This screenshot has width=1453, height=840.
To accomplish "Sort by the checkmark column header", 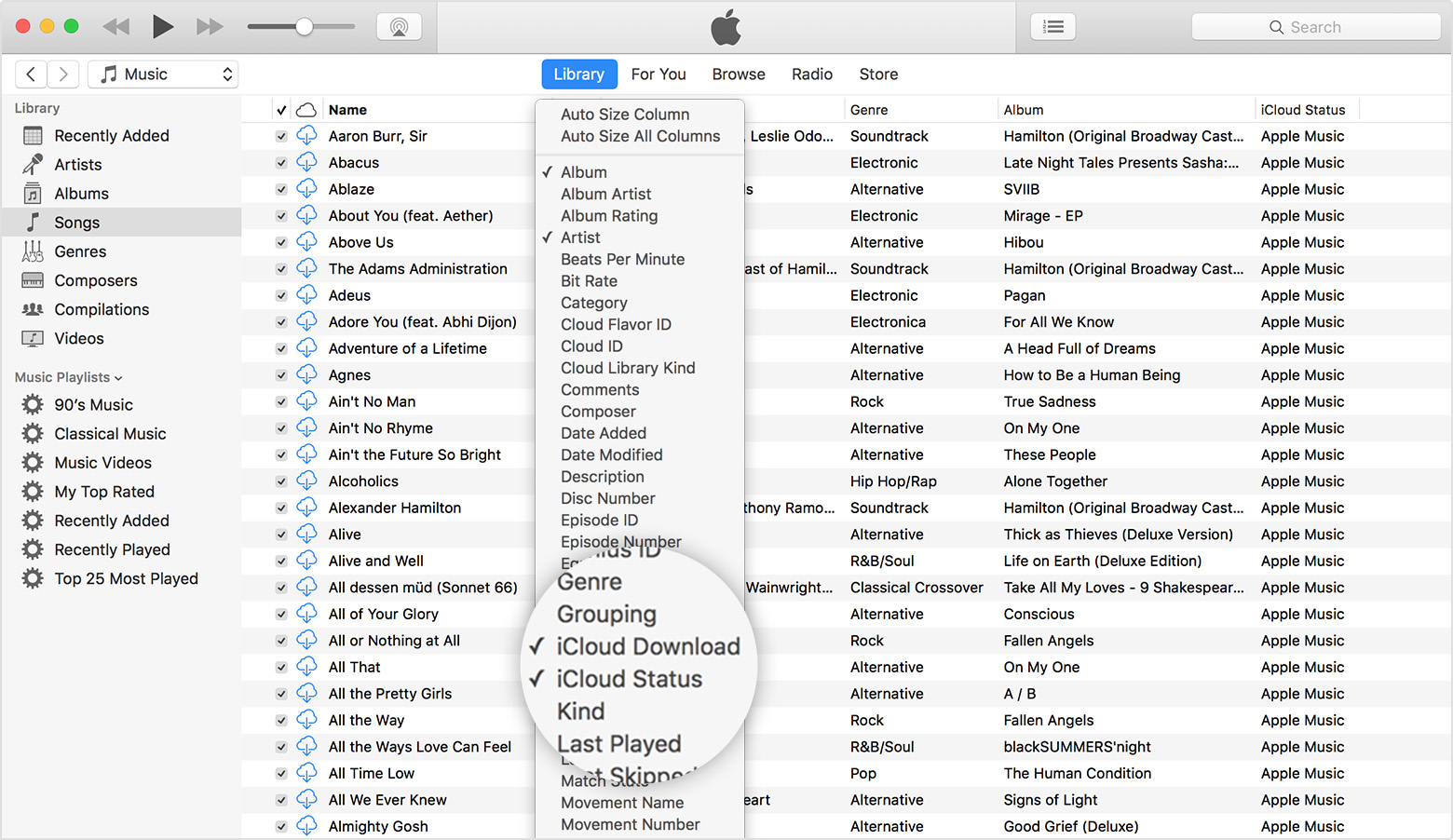I will click(x=281, y=110).
